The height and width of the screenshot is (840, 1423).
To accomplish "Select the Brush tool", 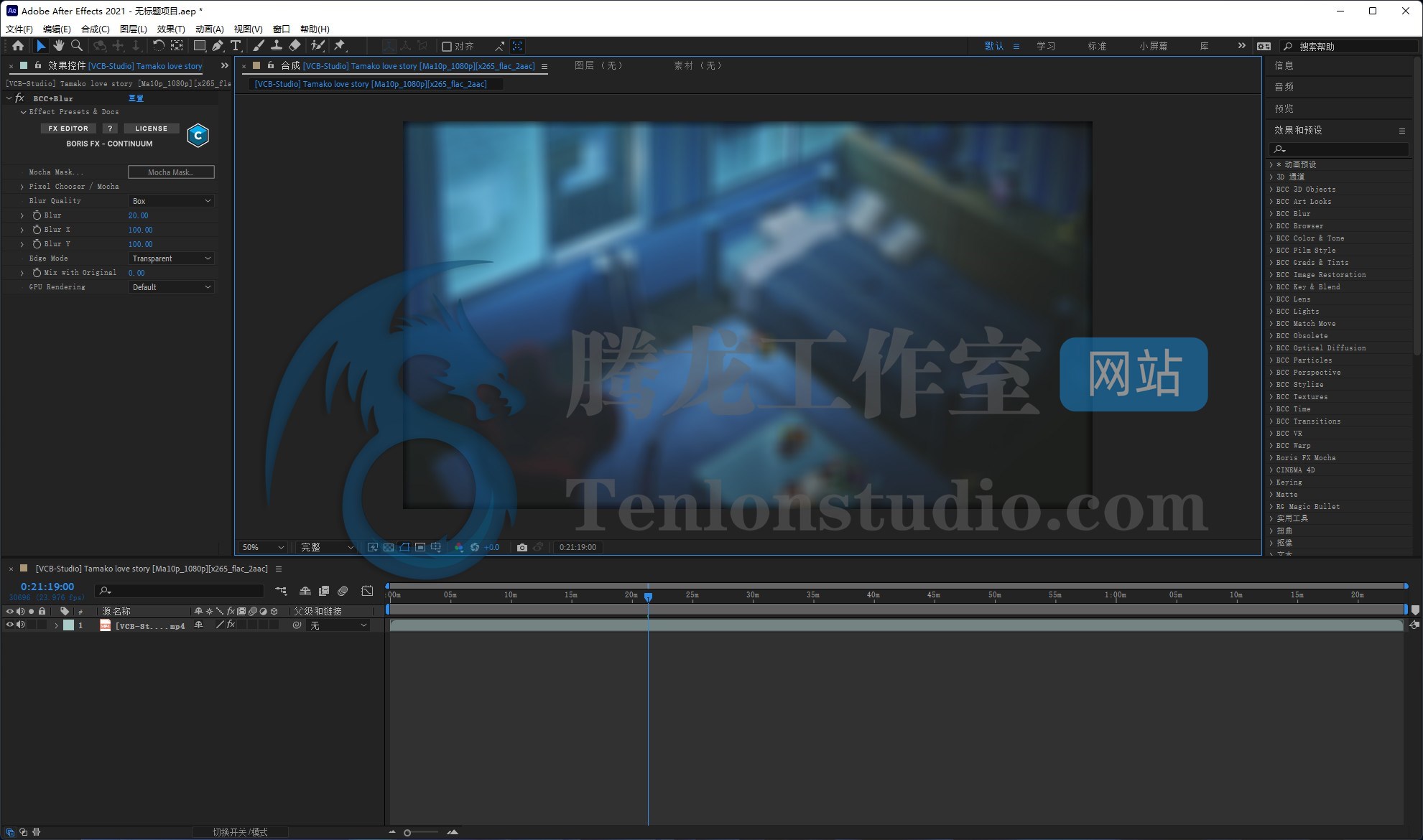I will pos(259,46).
